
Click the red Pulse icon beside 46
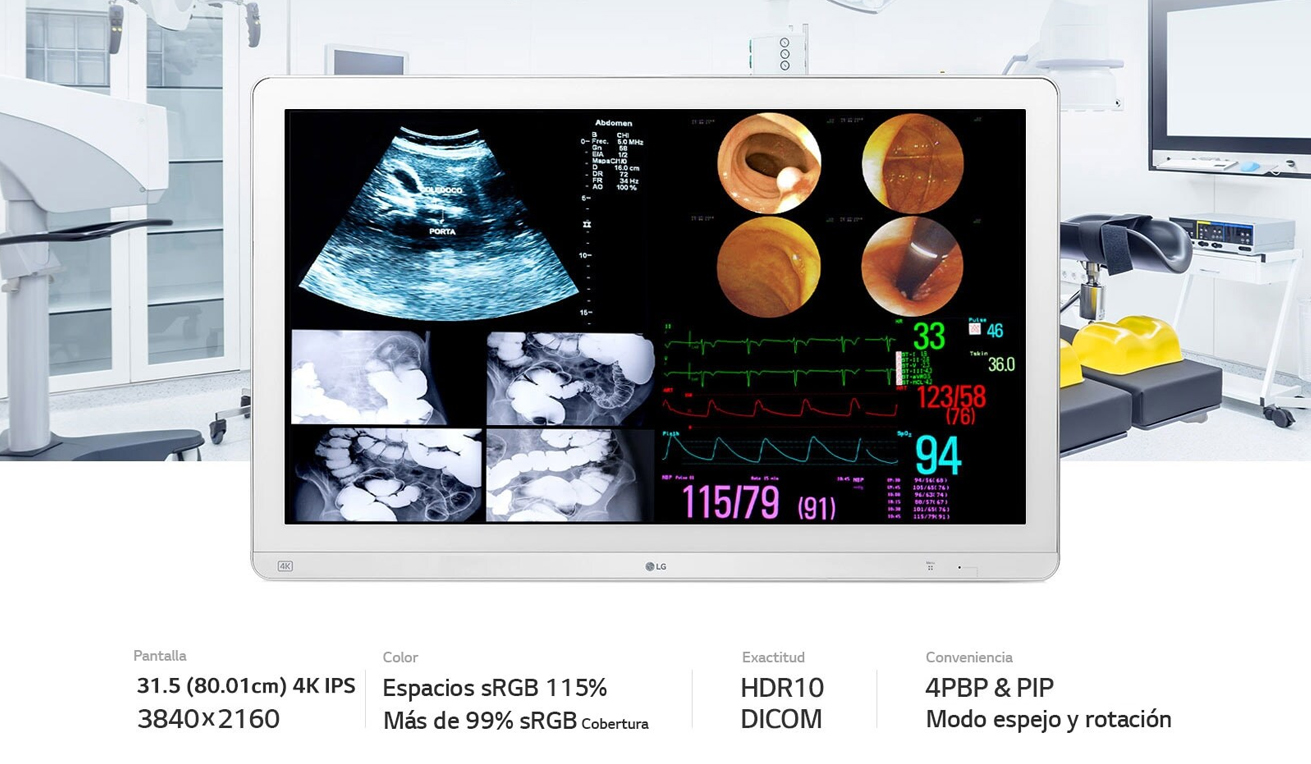point(975,329)
